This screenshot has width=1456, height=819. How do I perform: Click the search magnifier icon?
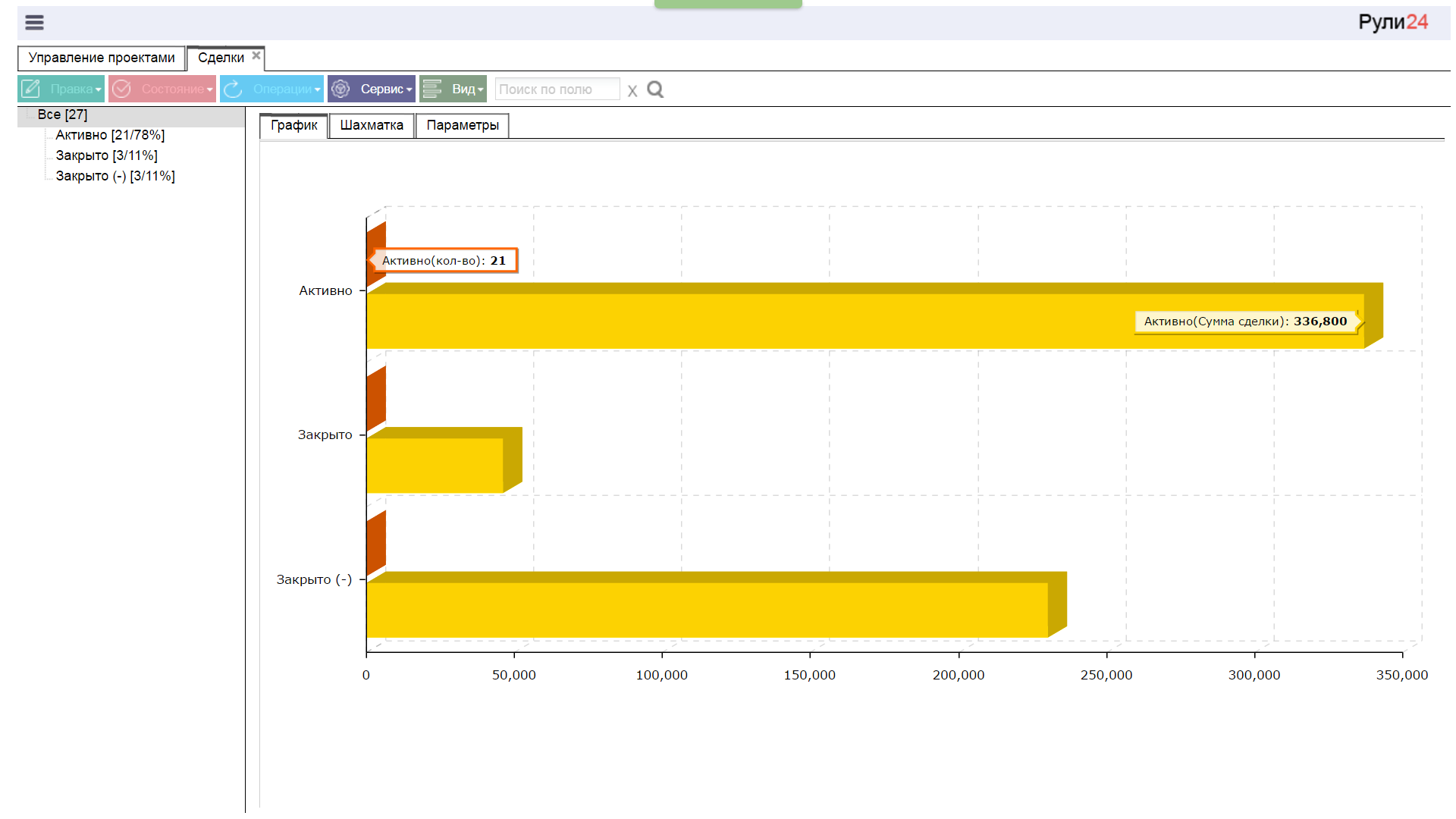(x=655, y=89)
